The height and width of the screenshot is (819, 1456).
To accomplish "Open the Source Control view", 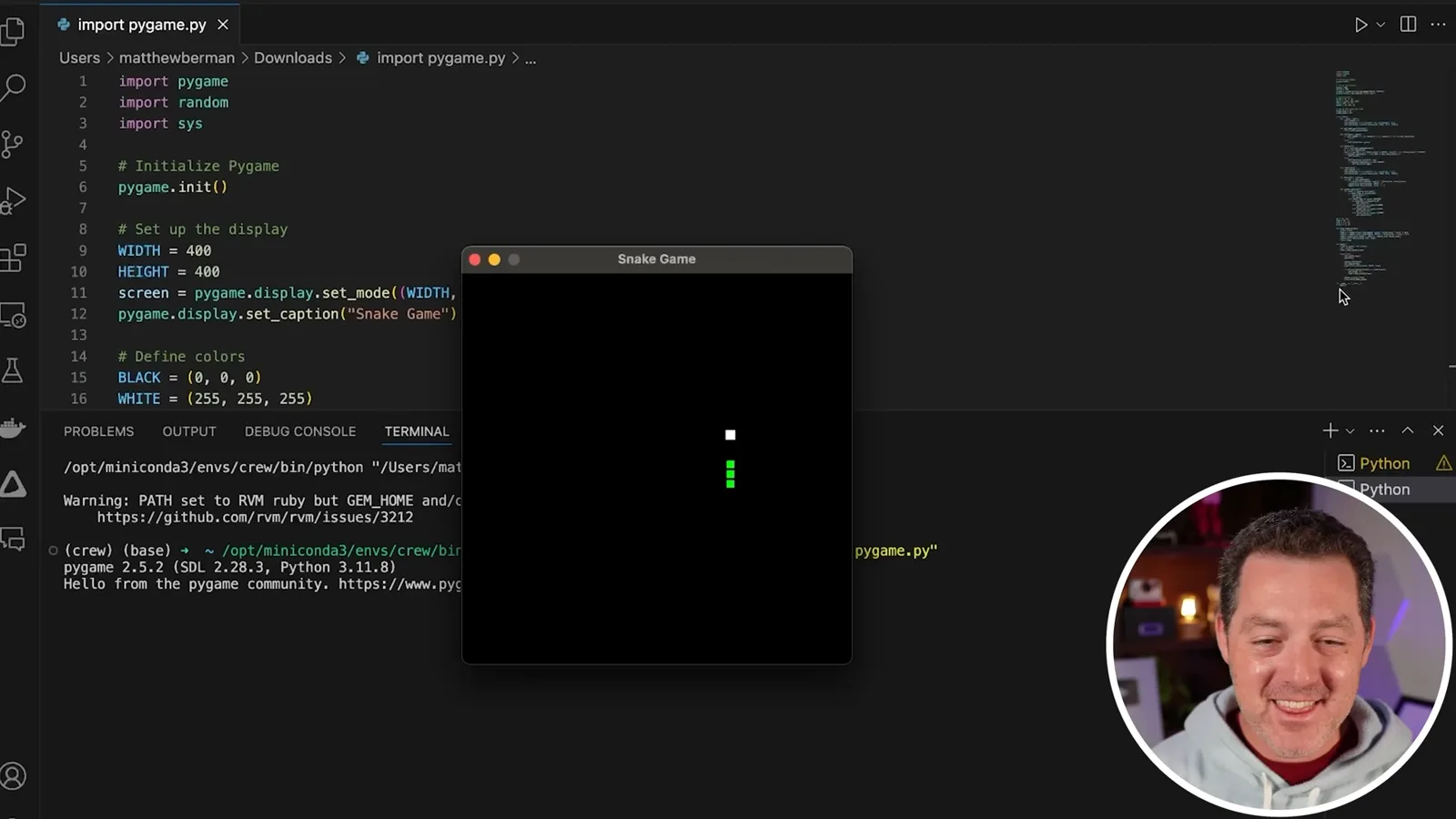I will [13, 144].
